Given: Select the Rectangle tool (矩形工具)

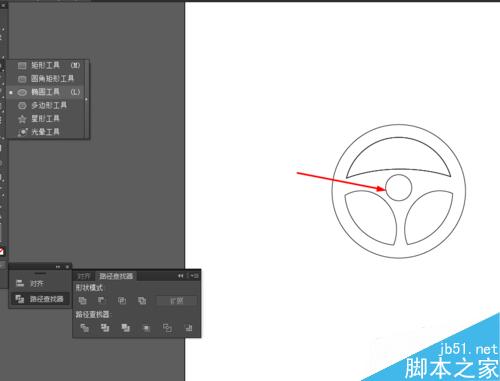Looking at the screenshot, I should [x=46, y=66].
